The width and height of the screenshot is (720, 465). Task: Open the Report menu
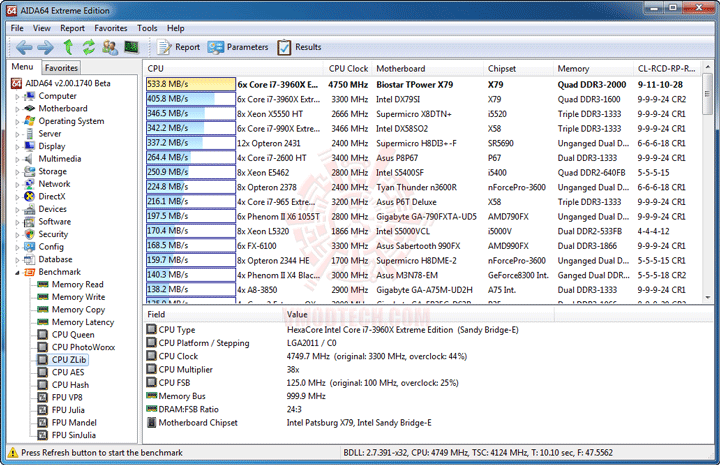pos(72,28)
